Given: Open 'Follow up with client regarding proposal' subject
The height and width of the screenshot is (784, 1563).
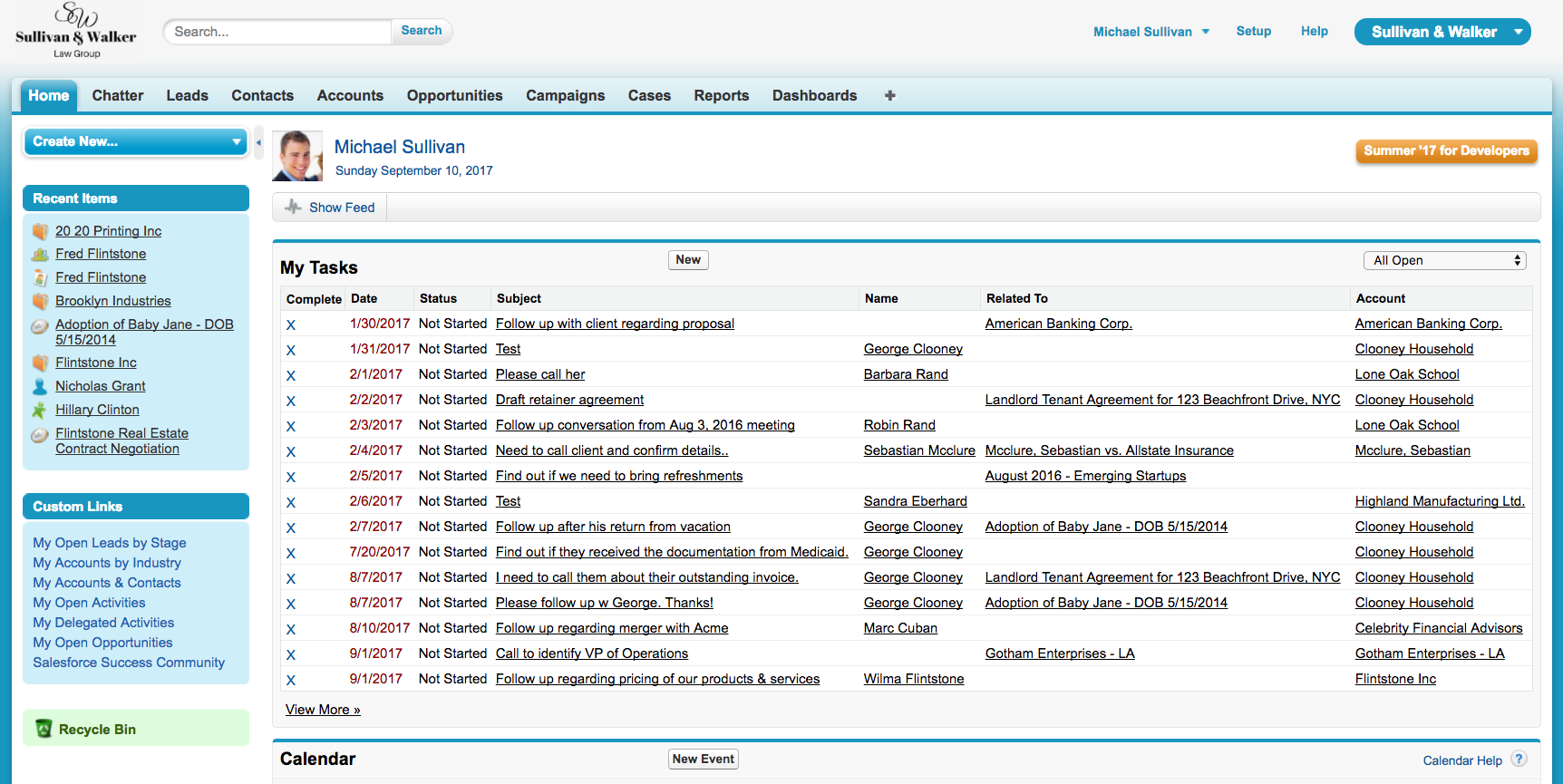Looking at the screenshot, I should pos(615,324).
